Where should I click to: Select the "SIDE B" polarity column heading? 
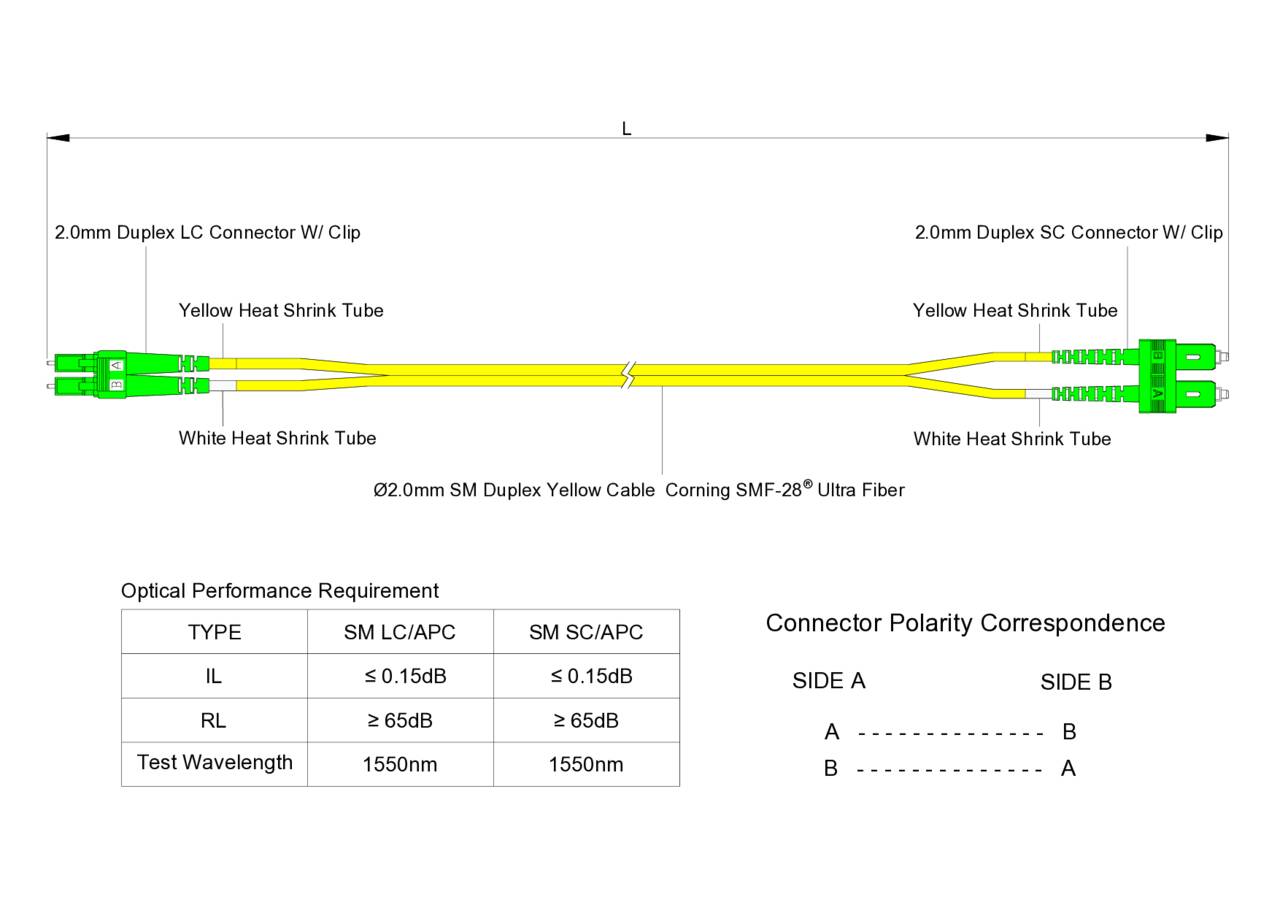tap(1076, 682)
